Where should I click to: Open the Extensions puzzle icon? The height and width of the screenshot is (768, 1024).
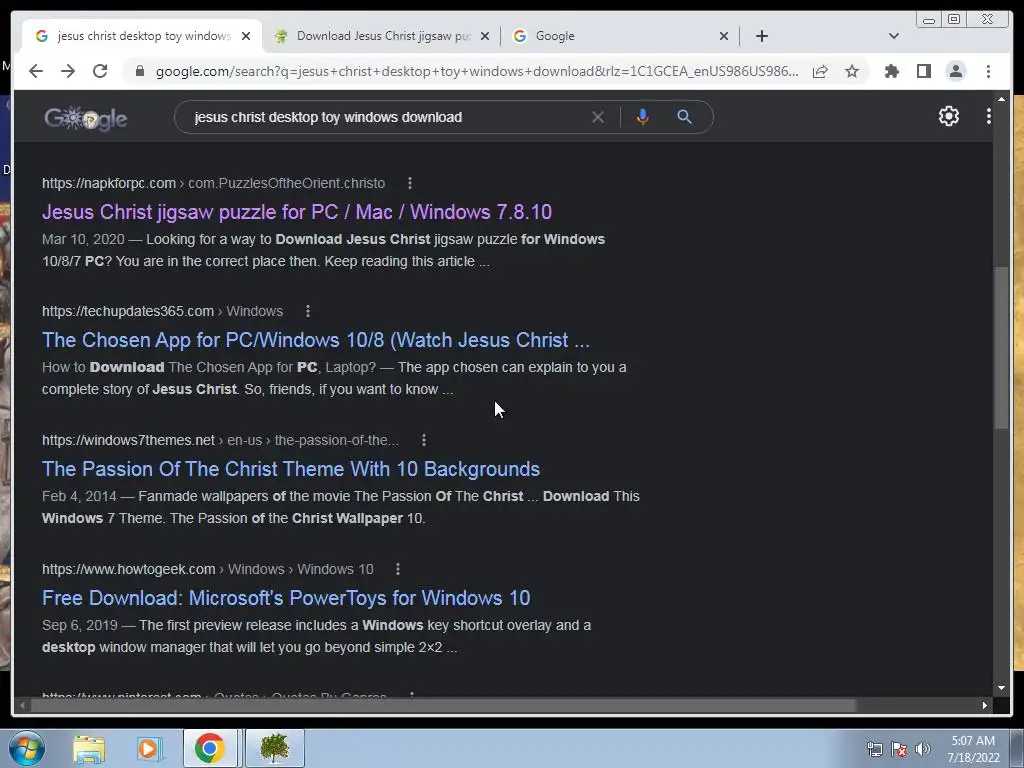coord(891,71)
